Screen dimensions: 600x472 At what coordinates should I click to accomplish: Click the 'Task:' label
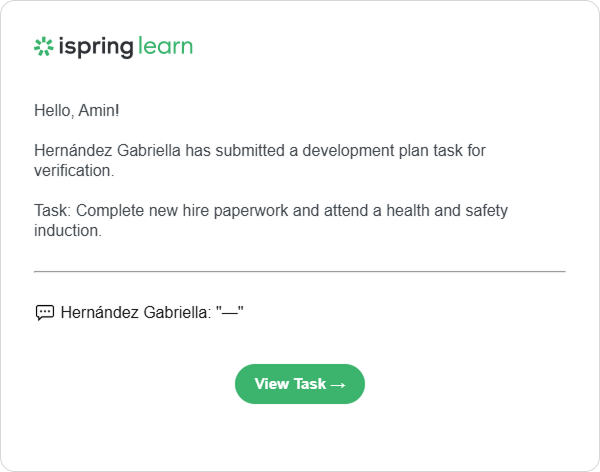click(52, 211)
